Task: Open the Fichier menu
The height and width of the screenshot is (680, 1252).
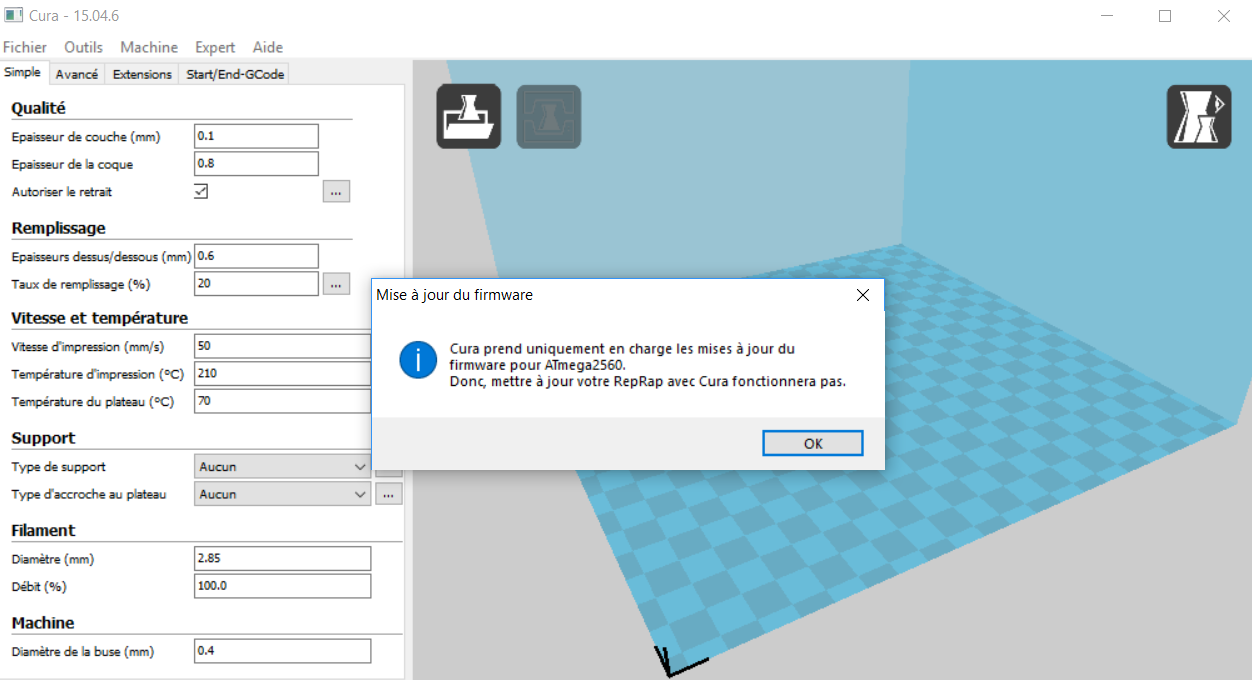Action: tap(25, 47)
